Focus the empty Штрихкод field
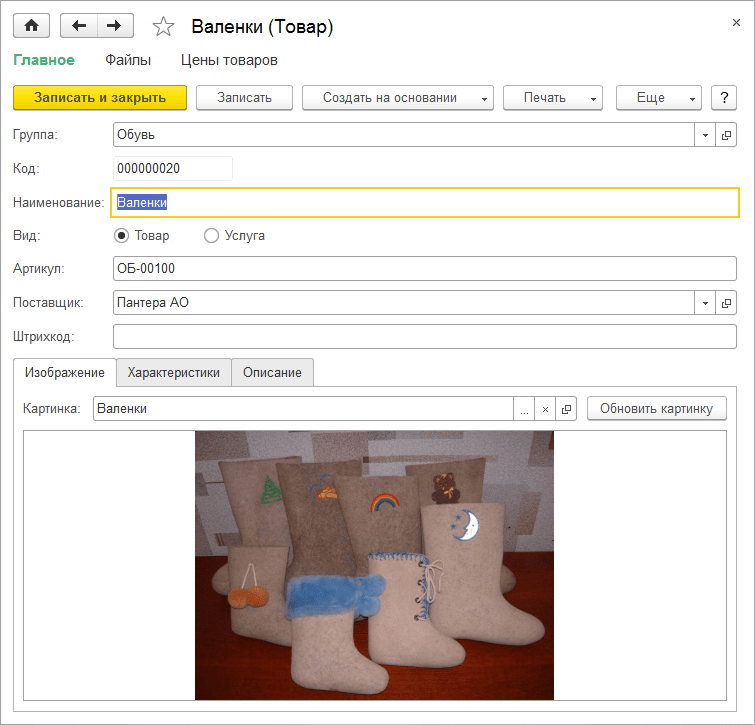This screenshot has height=725, width=755. click(x=425, y=337)
